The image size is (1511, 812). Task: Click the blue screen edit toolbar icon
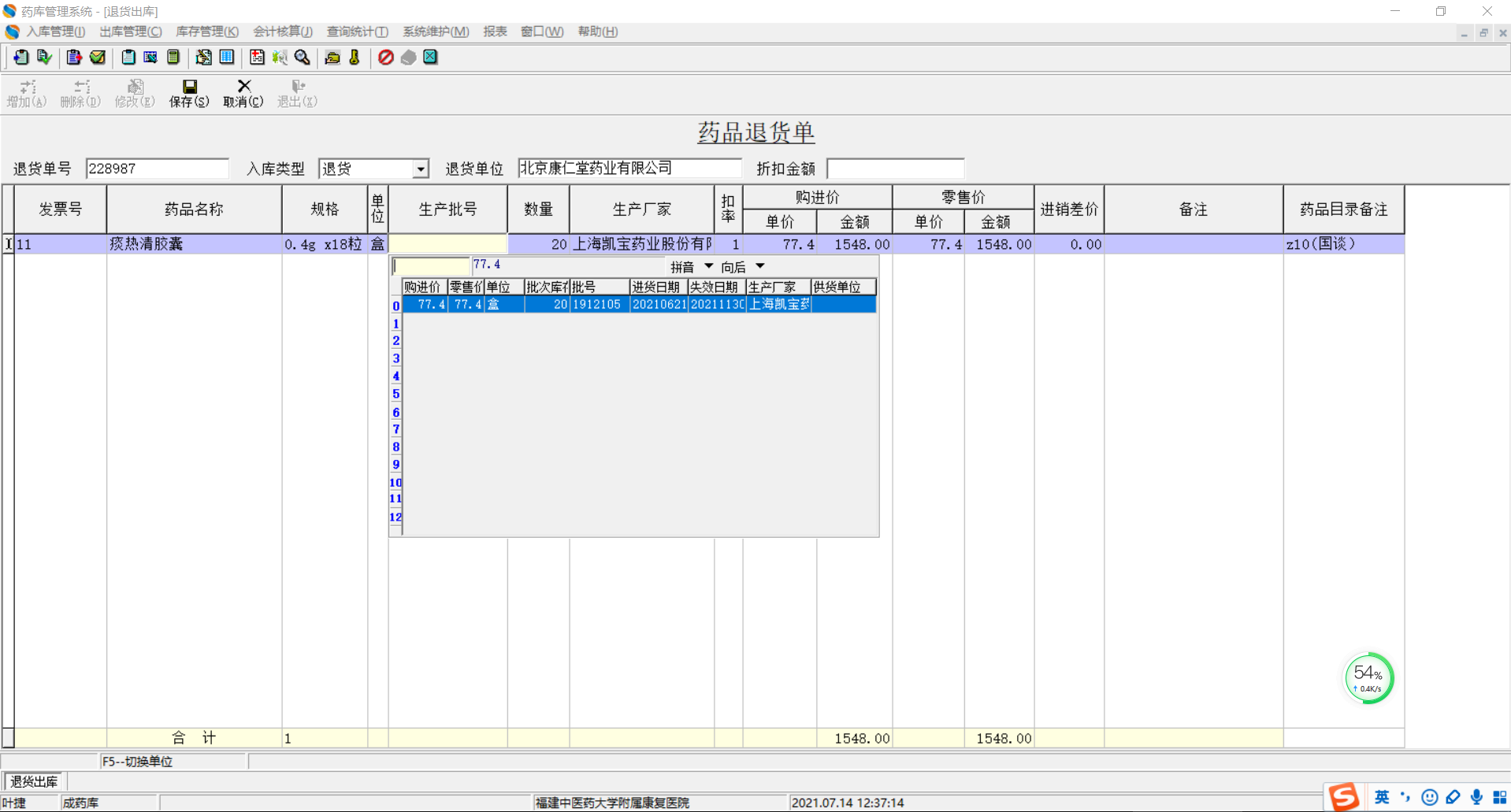[x=150, y=57]
